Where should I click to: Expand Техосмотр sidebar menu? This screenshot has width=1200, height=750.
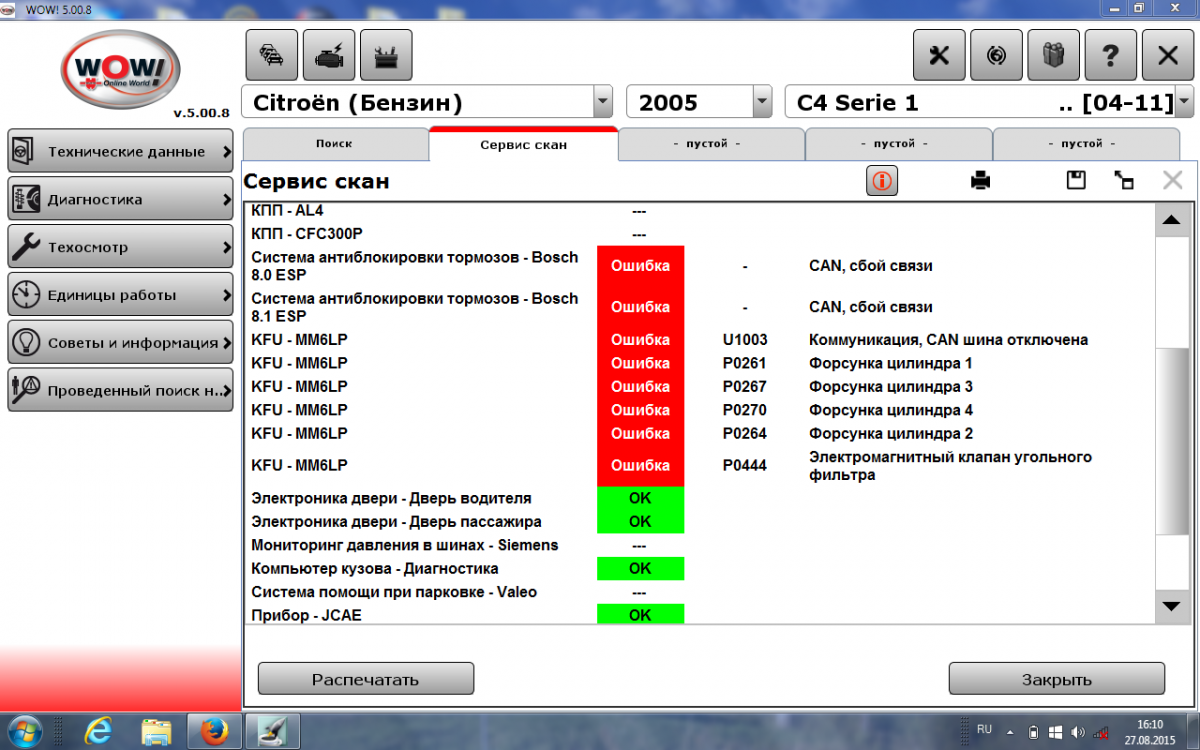(120, 247)
